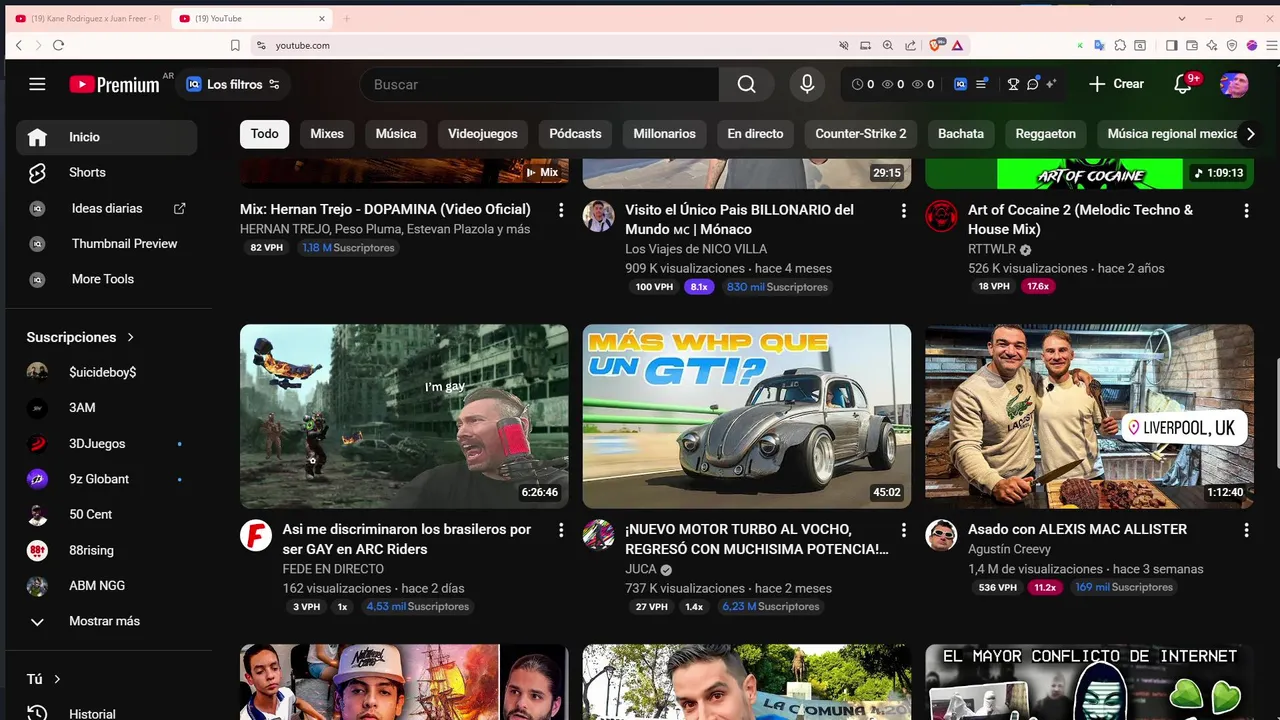This screenshot has width=1280, height=720.
Task: Open the Los filtros settings button
Action: 234,85
